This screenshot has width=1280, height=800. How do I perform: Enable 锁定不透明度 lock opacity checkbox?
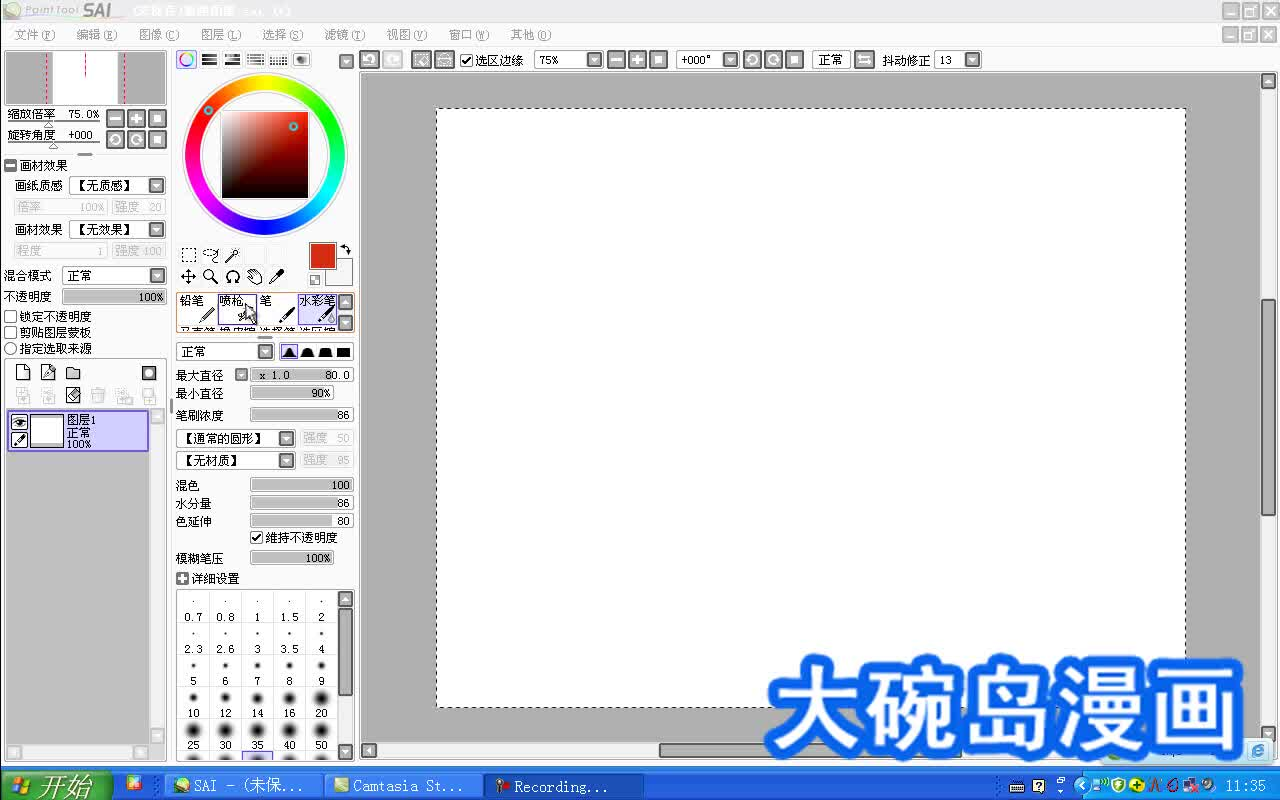click(x=11, y=317)
